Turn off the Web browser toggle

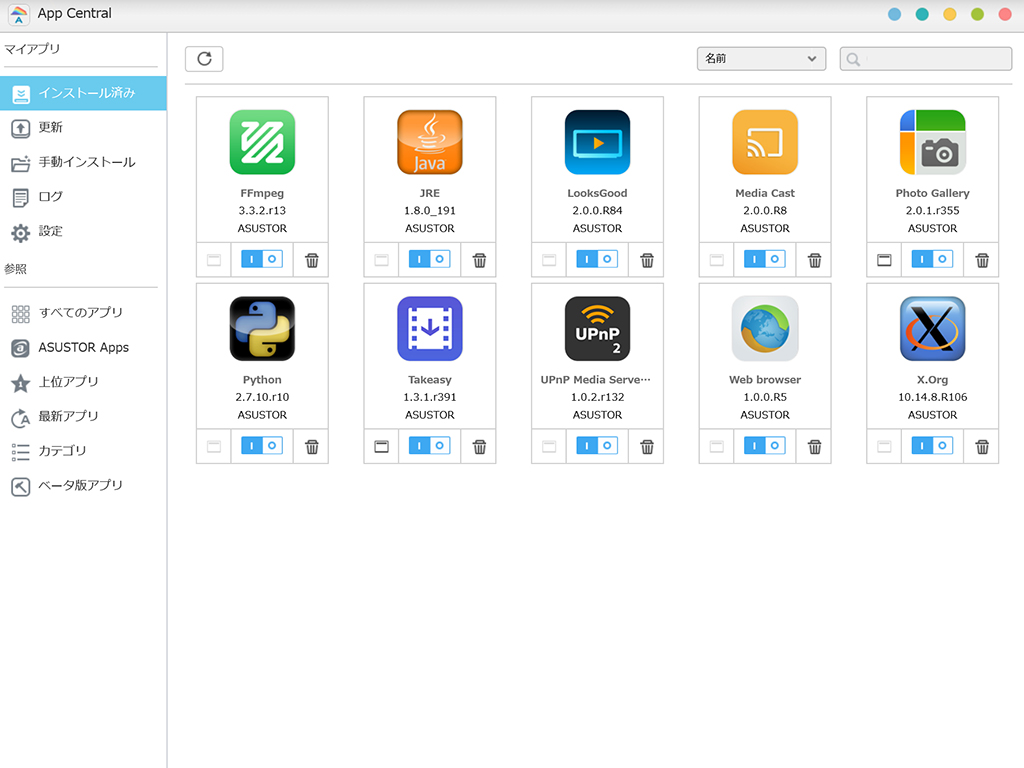point(765,447)
